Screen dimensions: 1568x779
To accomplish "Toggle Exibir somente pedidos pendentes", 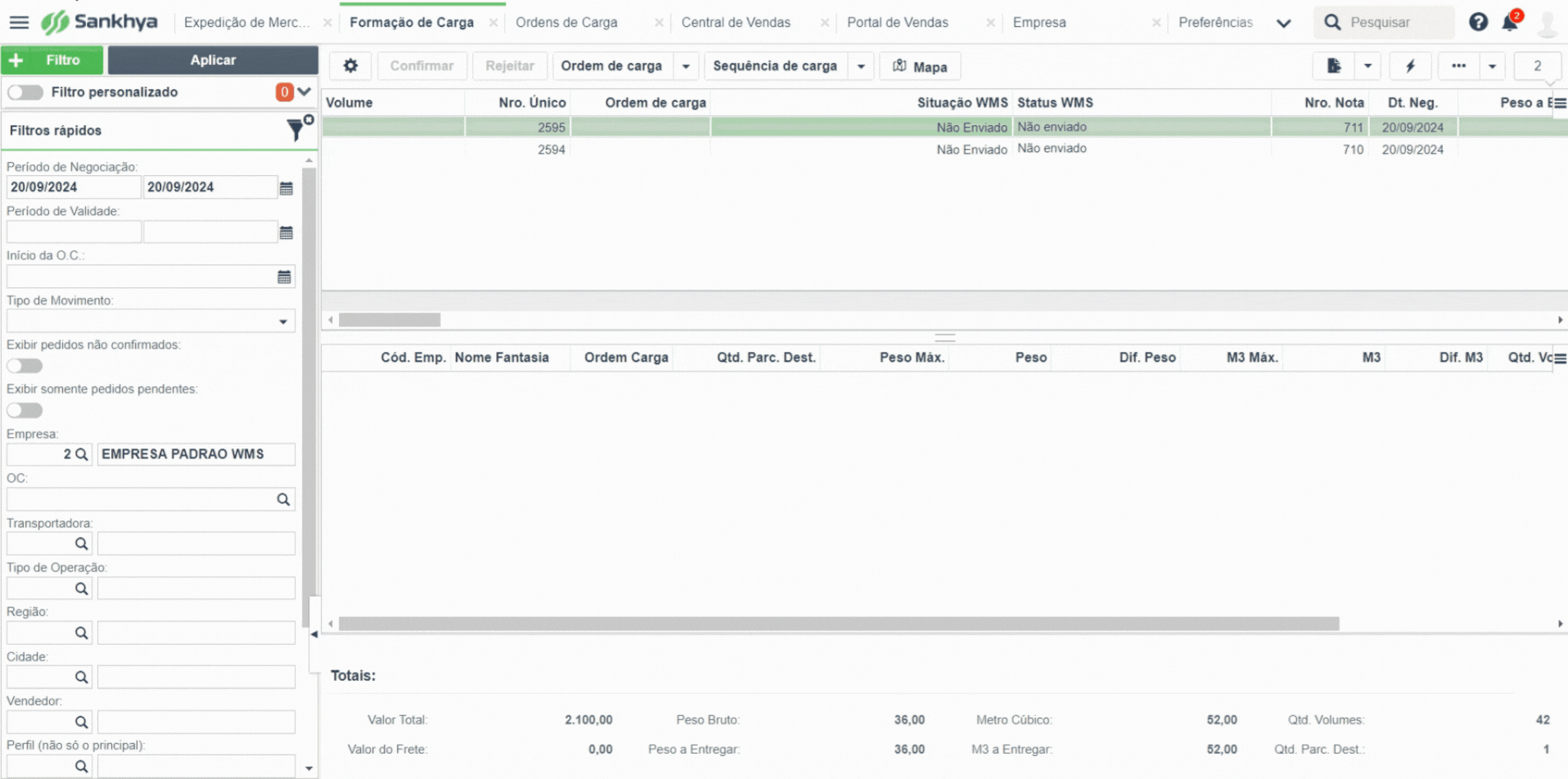I will 25,410.
